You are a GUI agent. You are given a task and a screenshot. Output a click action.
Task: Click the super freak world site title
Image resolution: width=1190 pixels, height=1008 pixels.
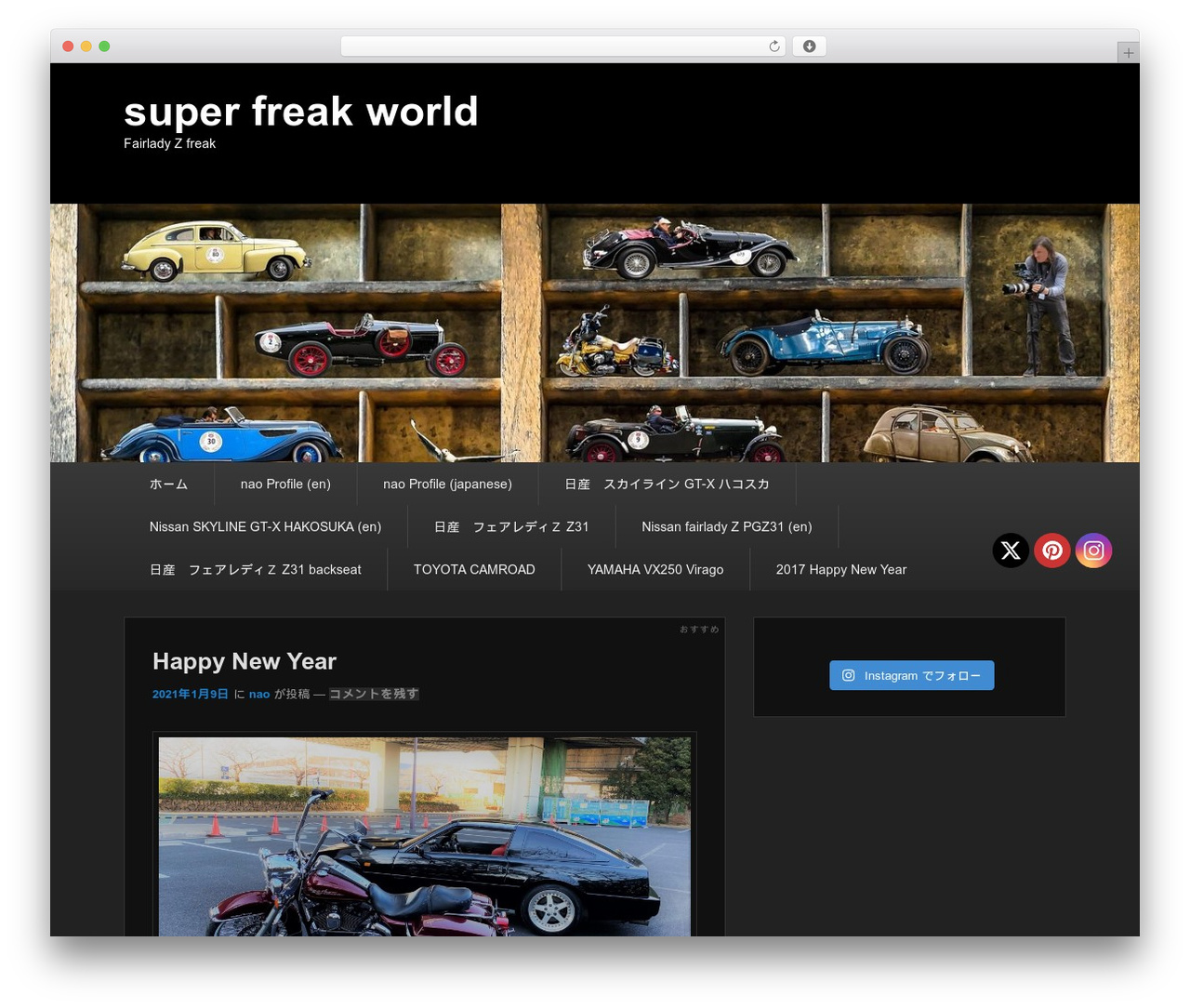pos(301,112)
